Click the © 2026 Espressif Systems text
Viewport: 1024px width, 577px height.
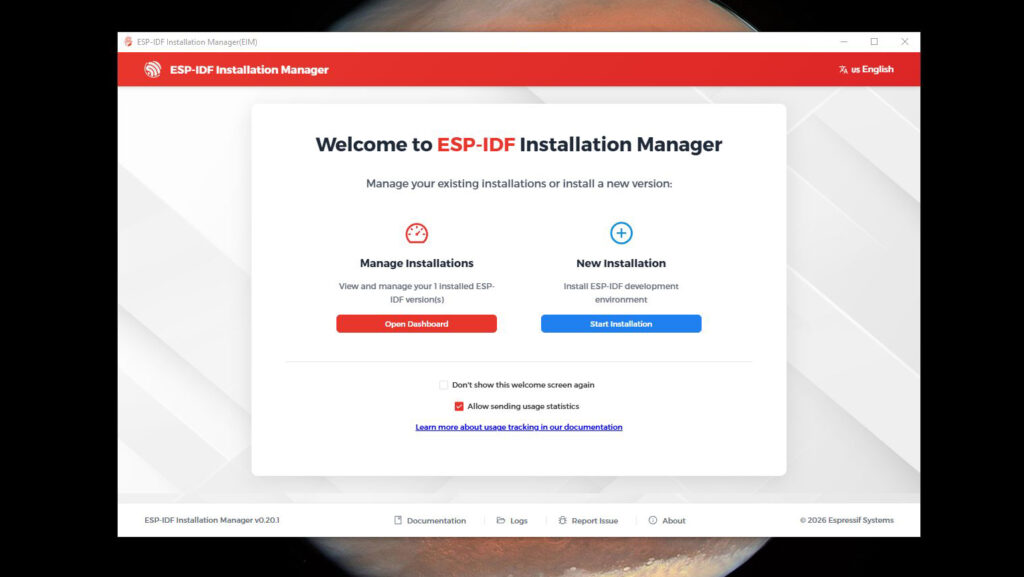[846, 520]
